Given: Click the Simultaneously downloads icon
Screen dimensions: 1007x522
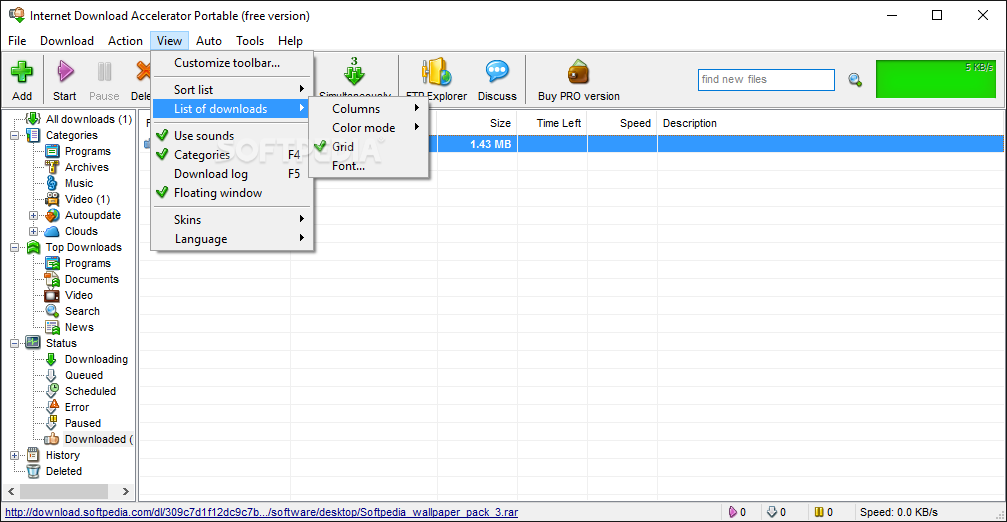Looking at the screenshot, I should pos(354,71).
